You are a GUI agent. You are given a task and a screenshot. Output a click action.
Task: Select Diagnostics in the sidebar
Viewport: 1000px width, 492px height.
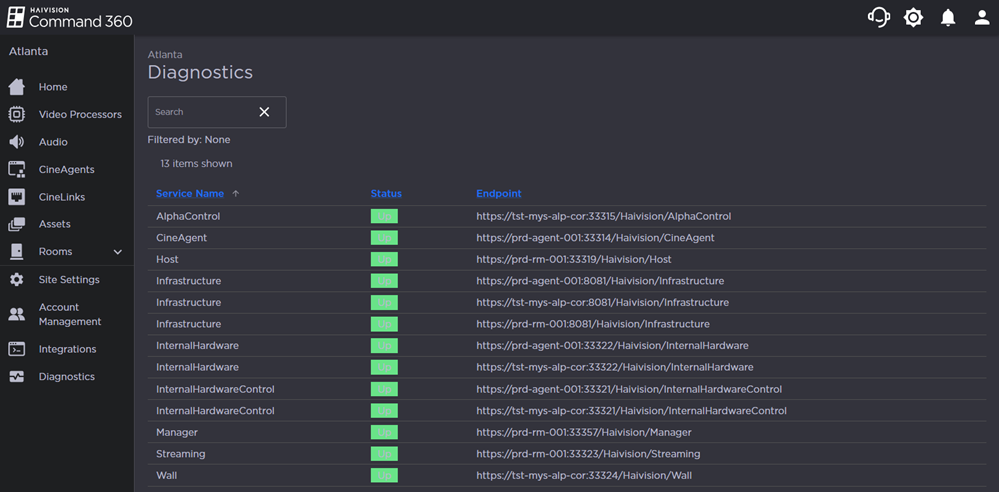click(x=67, y=376)
